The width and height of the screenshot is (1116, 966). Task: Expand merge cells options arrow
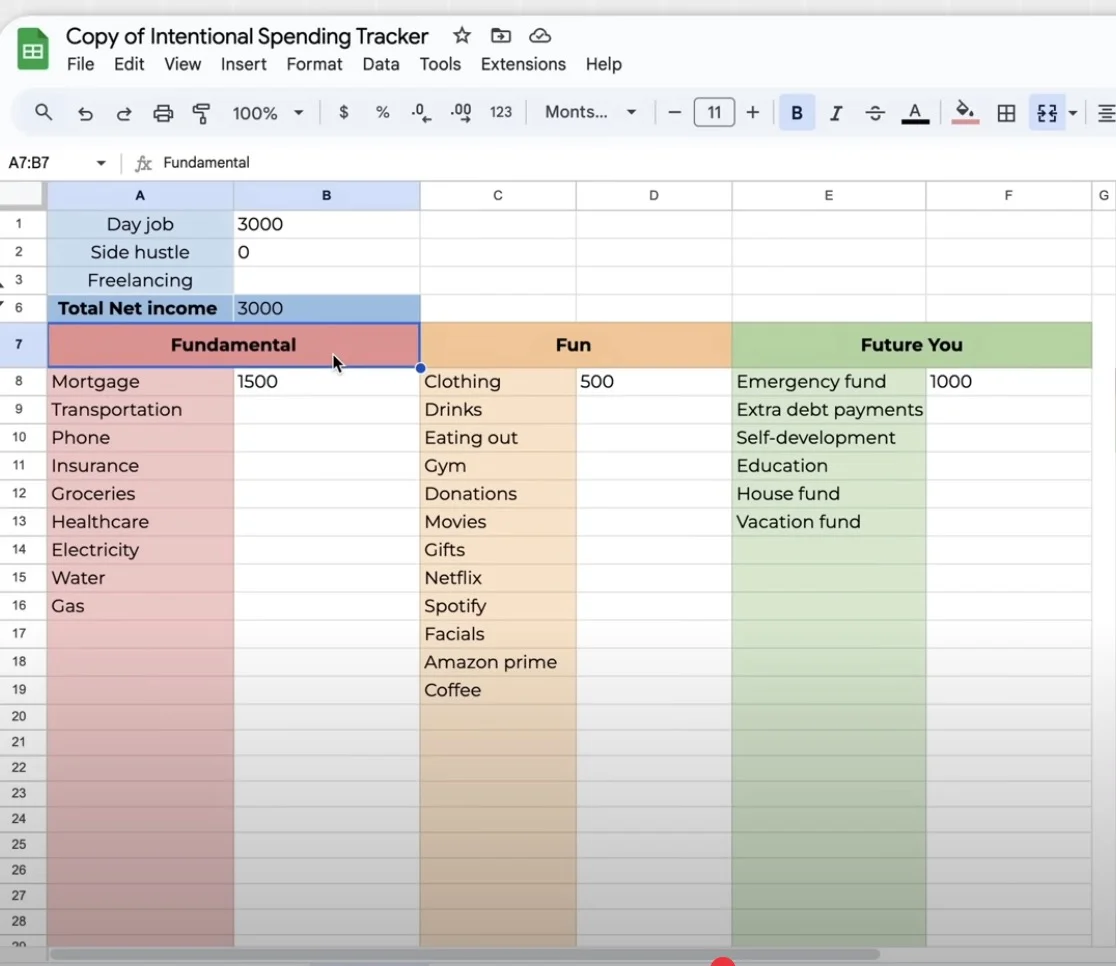[x=1073, y=112]
